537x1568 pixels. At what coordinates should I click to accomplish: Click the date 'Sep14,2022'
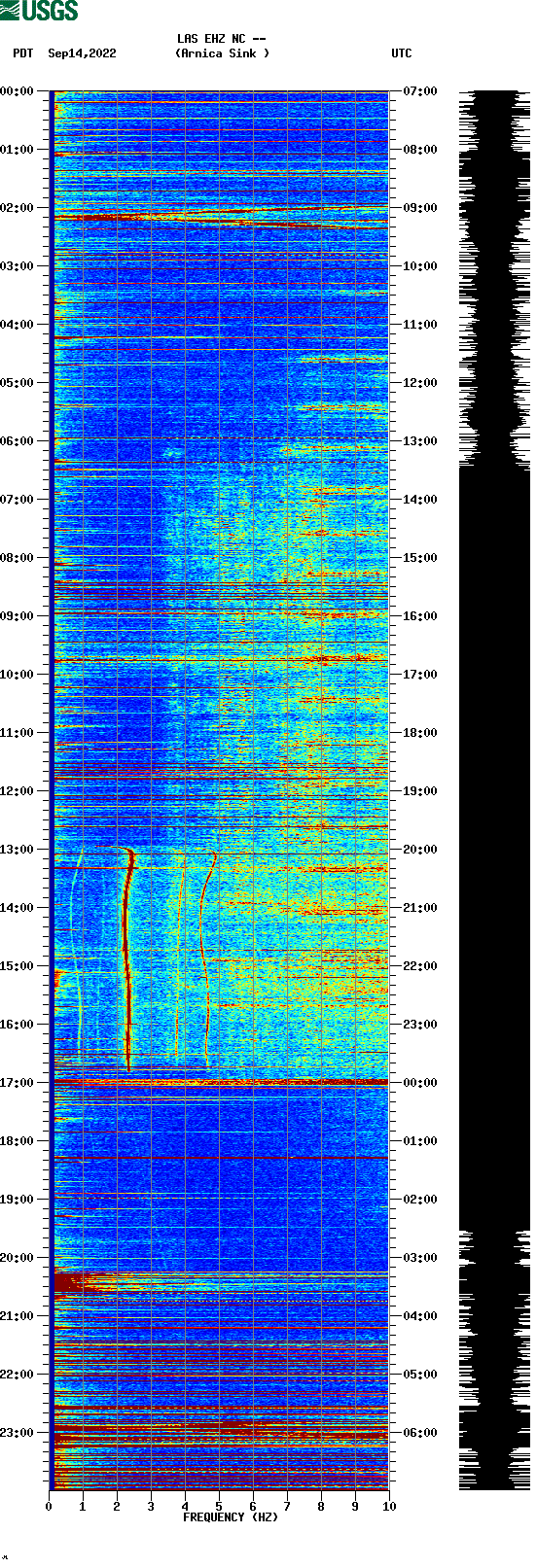pos(82,53)
